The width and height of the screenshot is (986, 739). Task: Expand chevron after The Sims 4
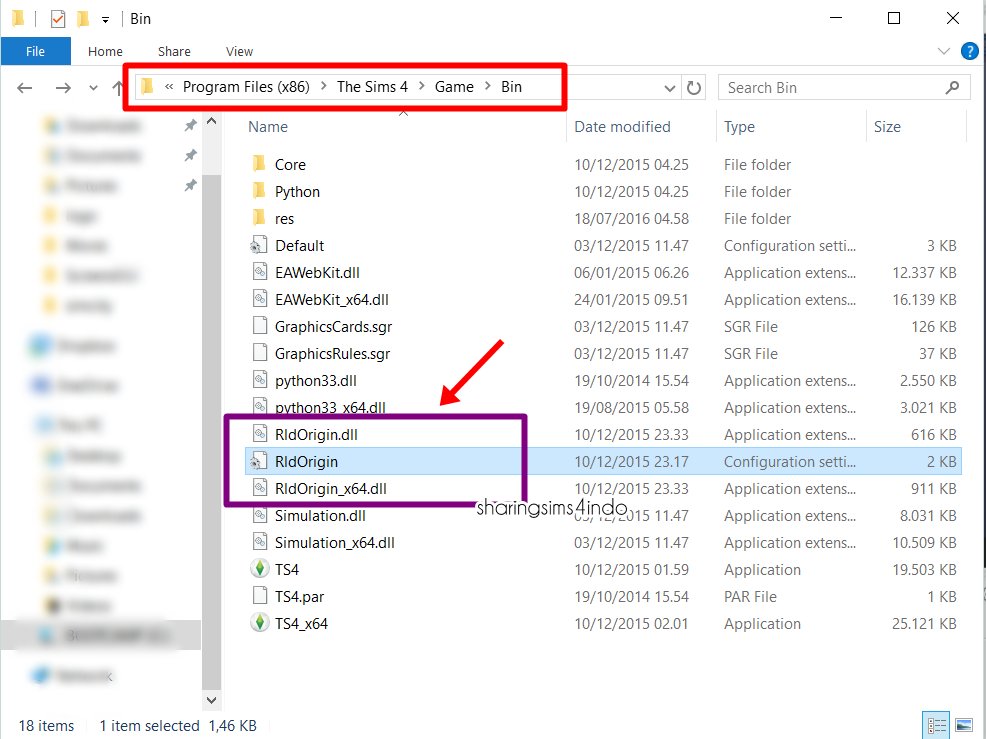point(421,86)
